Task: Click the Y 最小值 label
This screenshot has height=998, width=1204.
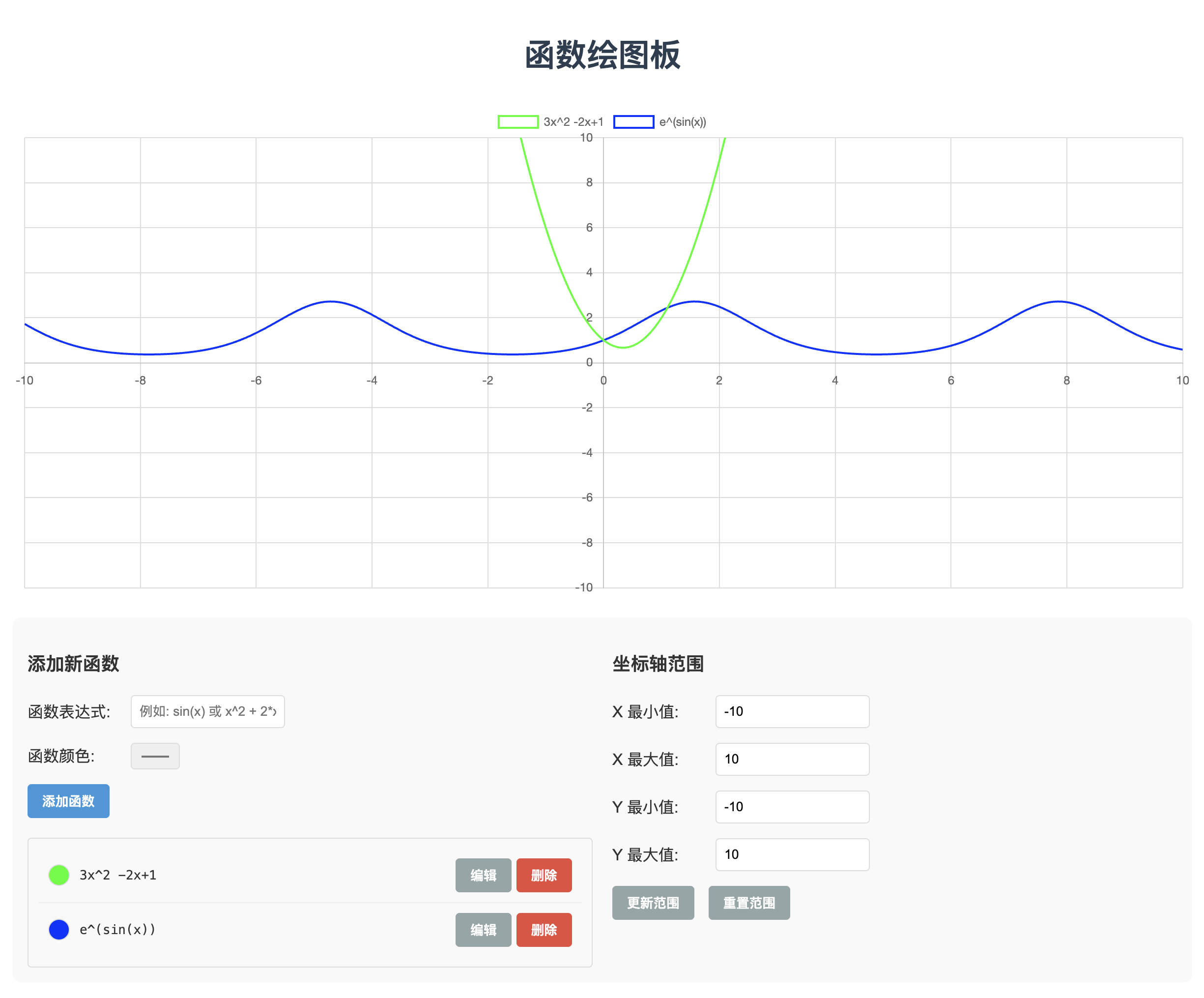Action: click(x=646, y=807)
